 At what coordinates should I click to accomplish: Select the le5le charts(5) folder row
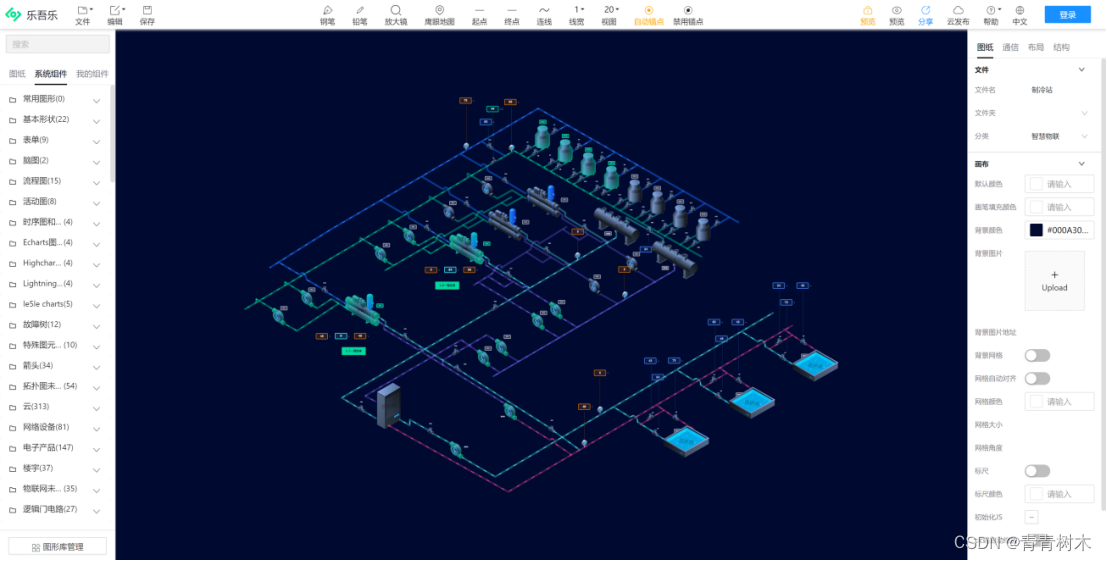tap(55, 304)
